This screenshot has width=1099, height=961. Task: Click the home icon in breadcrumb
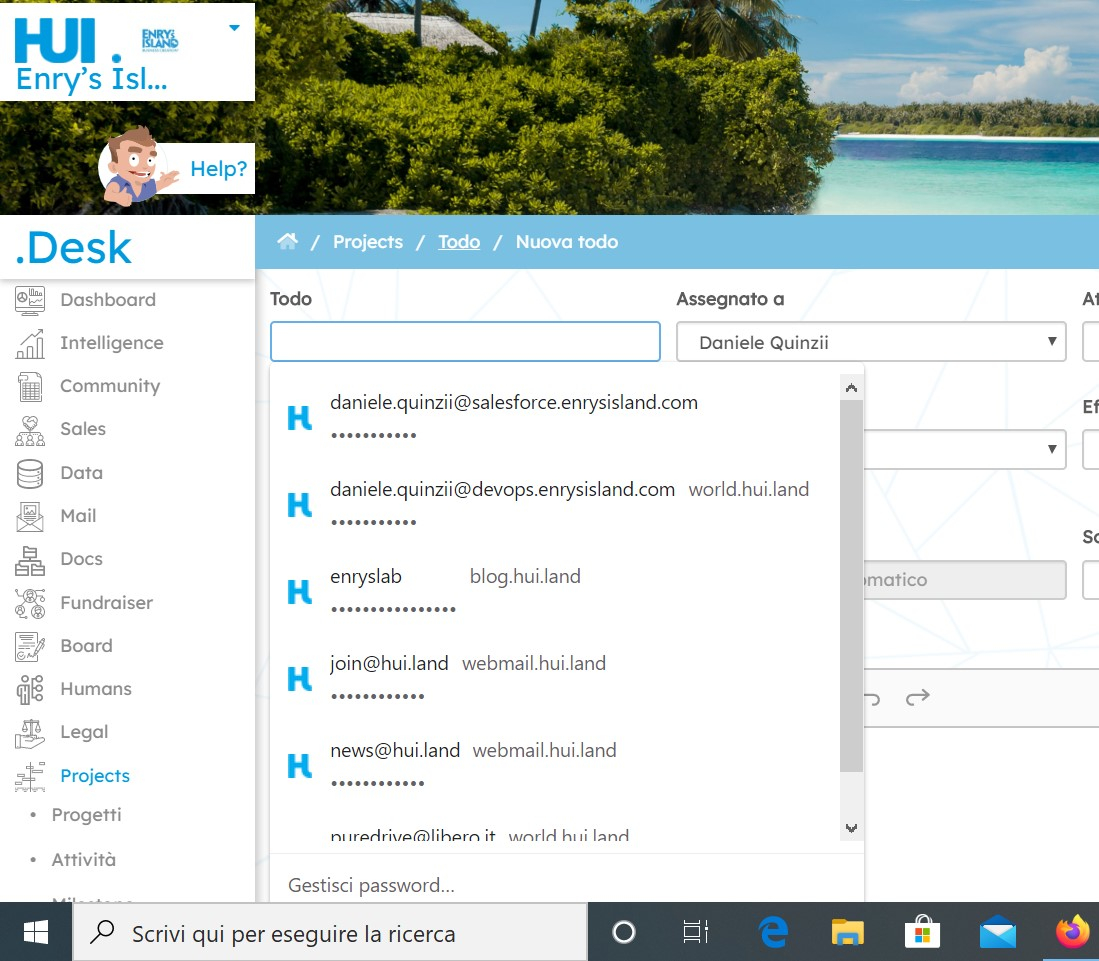(x=288, y=242)
